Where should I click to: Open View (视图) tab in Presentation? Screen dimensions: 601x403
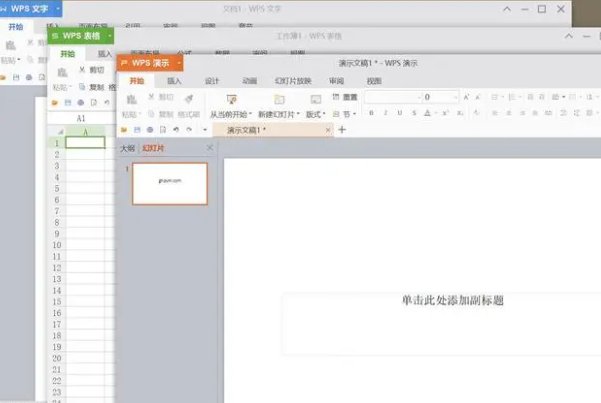point(374,81)
